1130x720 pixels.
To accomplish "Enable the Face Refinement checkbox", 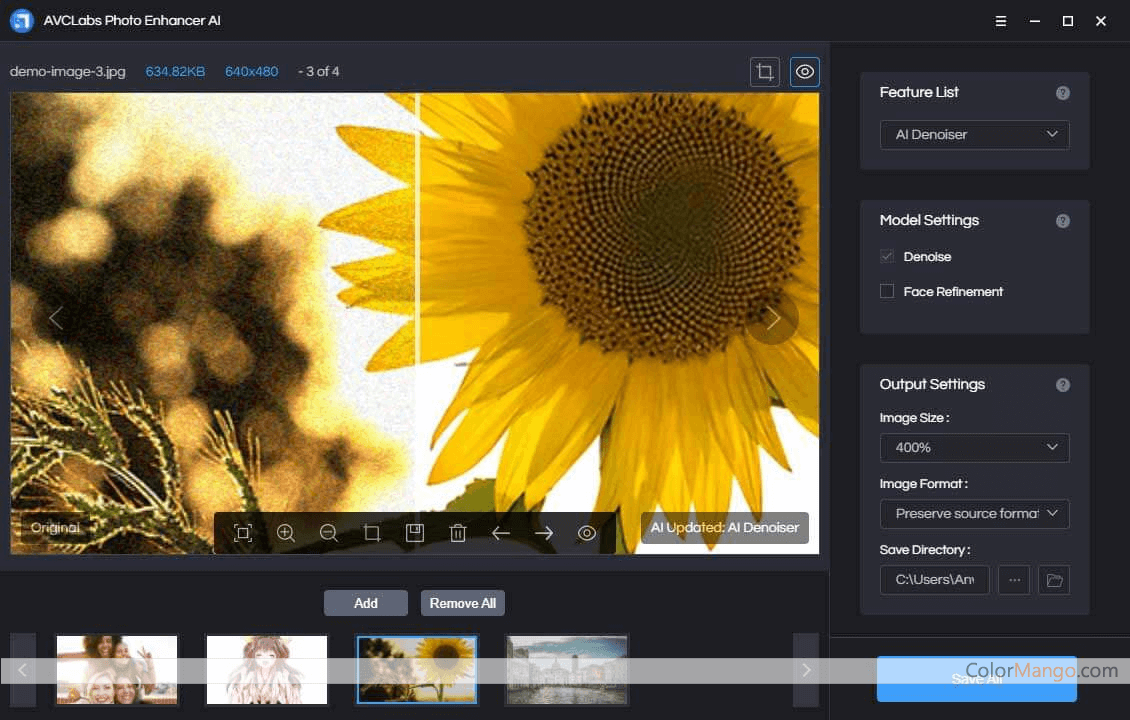I will coord(887,291).
